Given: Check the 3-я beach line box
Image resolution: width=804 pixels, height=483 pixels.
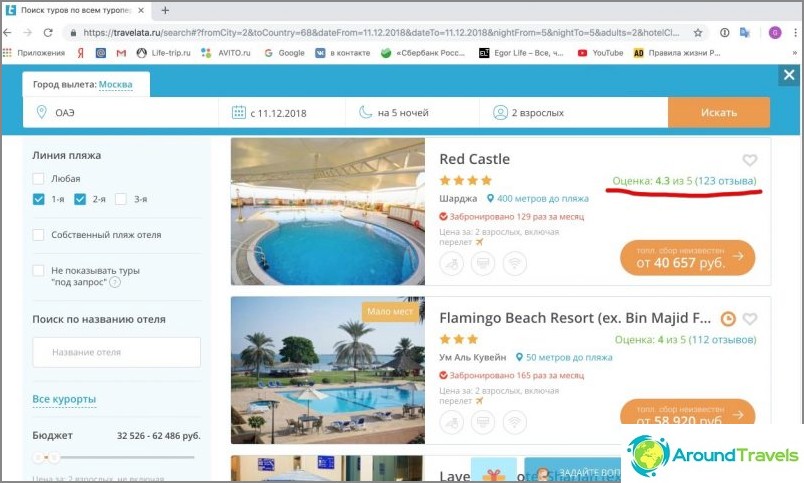Looking at the screenshot, I should point(121,199).
